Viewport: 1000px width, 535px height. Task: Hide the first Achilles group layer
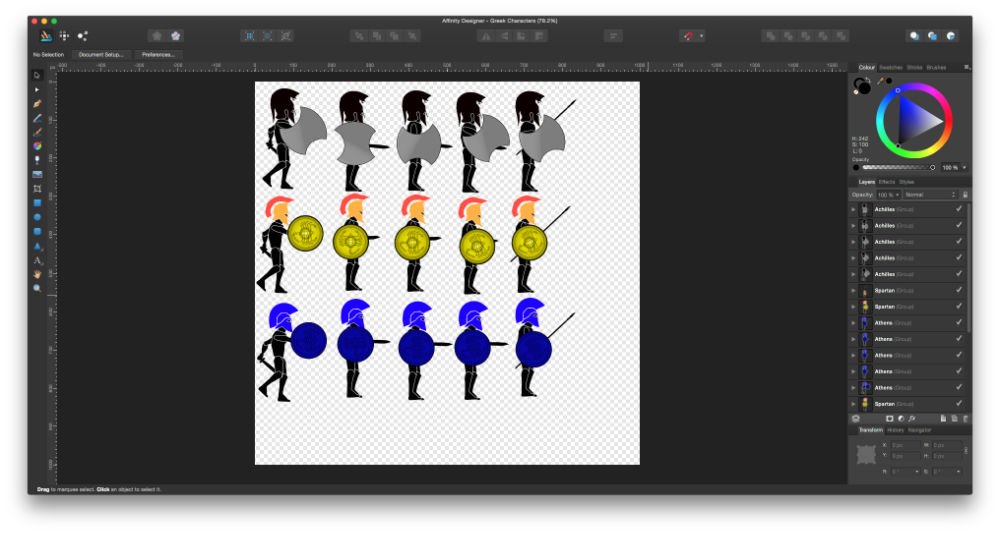[x=958, y=210]
